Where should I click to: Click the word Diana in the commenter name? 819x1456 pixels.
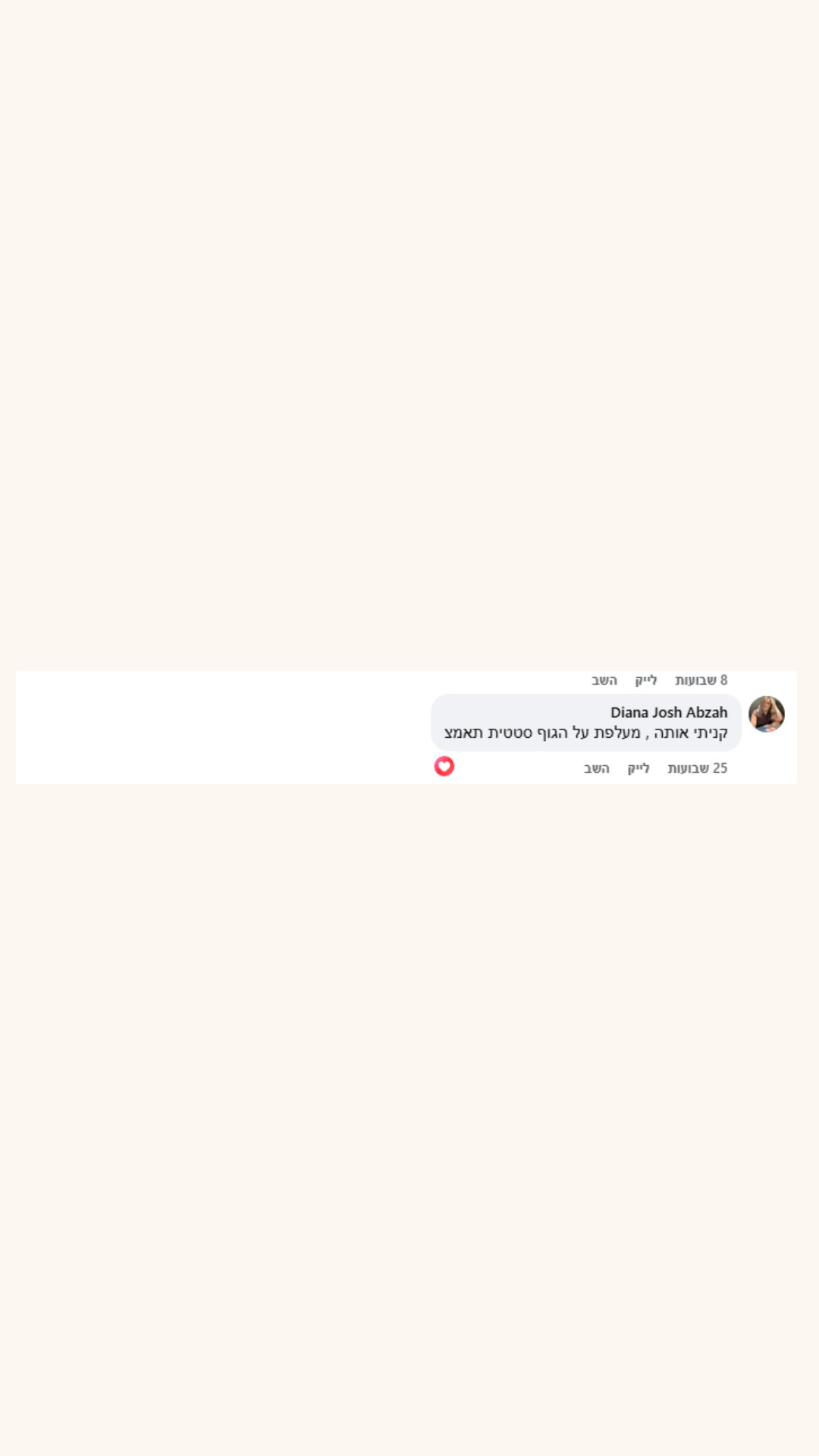(629, 712)
